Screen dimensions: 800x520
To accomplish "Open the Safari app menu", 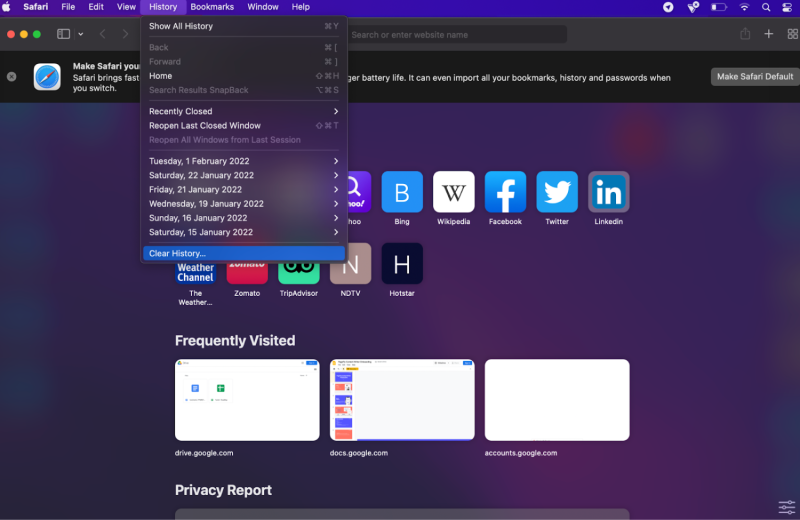I will tap(36, 7).
